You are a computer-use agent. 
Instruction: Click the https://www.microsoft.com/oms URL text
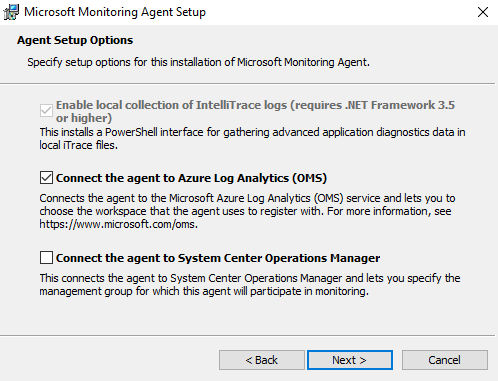pyautogui.click(x=118, y=224)
